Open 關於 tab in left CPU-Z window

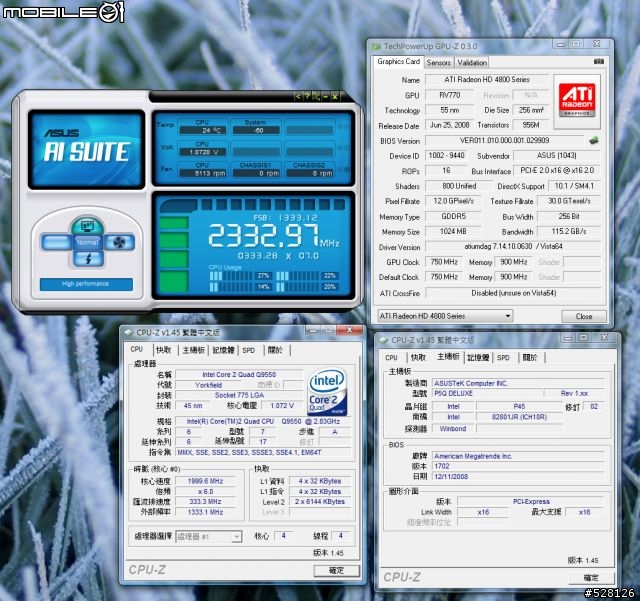[276, 350]
